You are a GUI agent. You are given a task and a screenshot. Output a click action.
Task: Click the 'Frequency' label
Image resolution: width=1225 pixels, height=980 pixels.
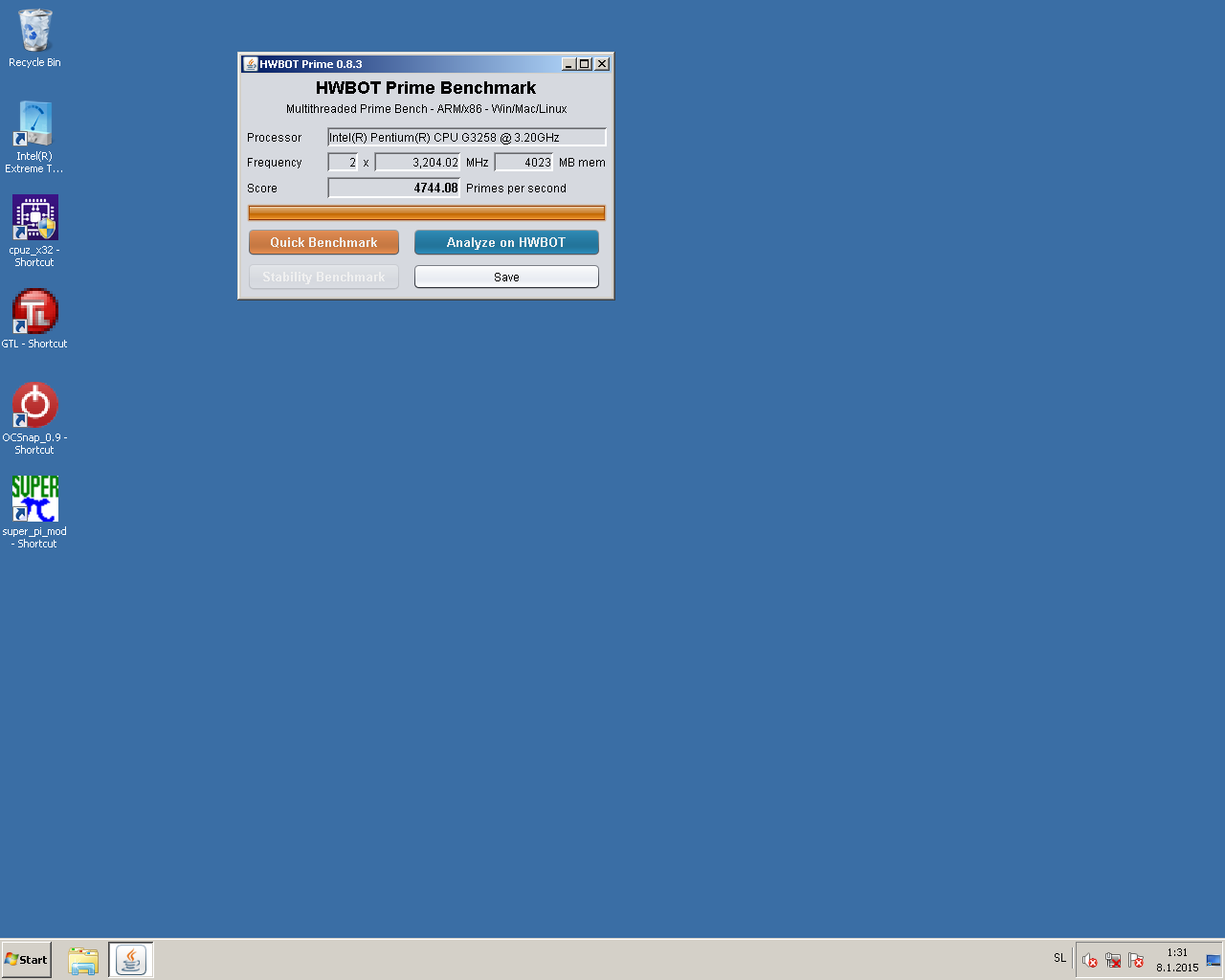coord(274,163)
